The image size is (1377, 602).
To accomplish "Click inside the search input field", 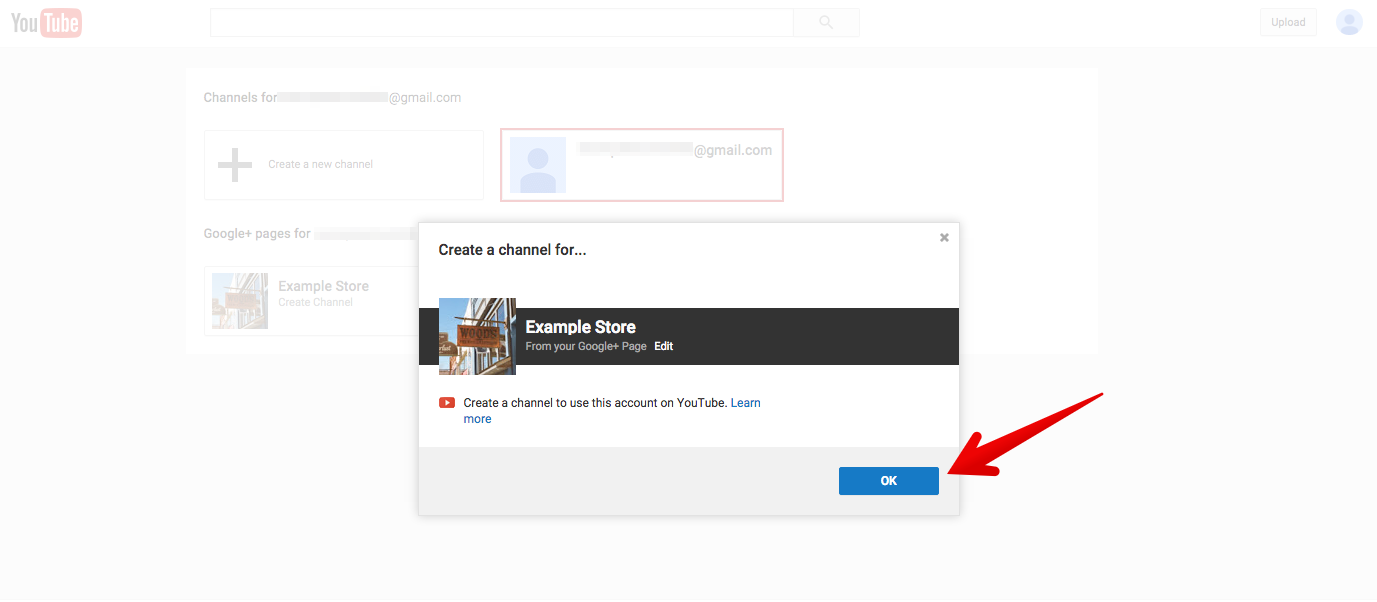I will click(500, 22).
